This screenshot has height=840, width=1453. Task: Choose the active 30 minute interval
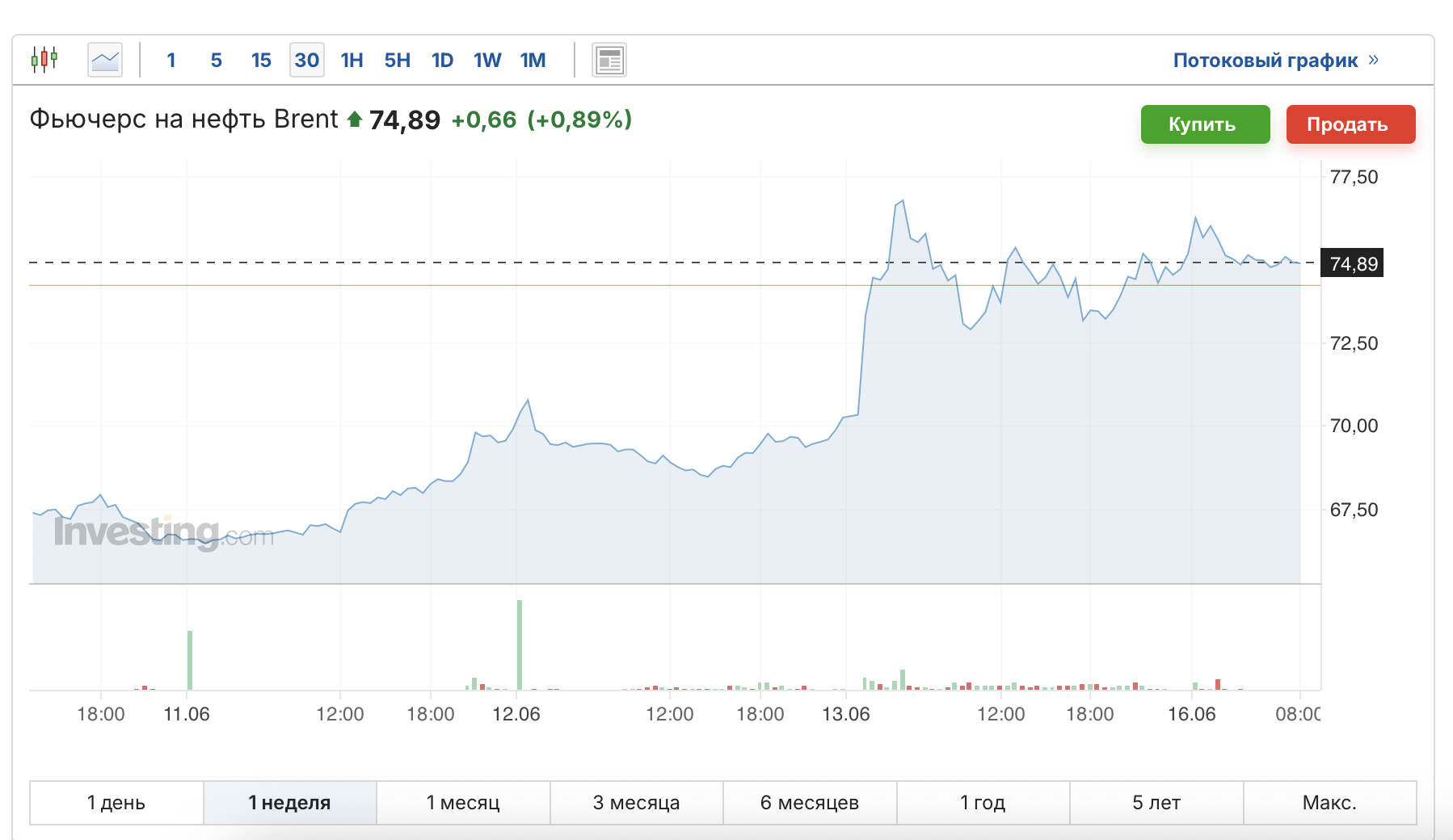click(307, 60)
